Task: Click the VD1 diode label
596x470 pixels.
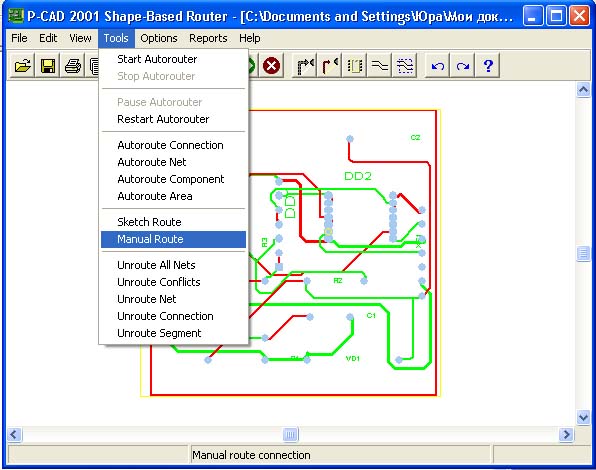Action: (x=353, y=358)
